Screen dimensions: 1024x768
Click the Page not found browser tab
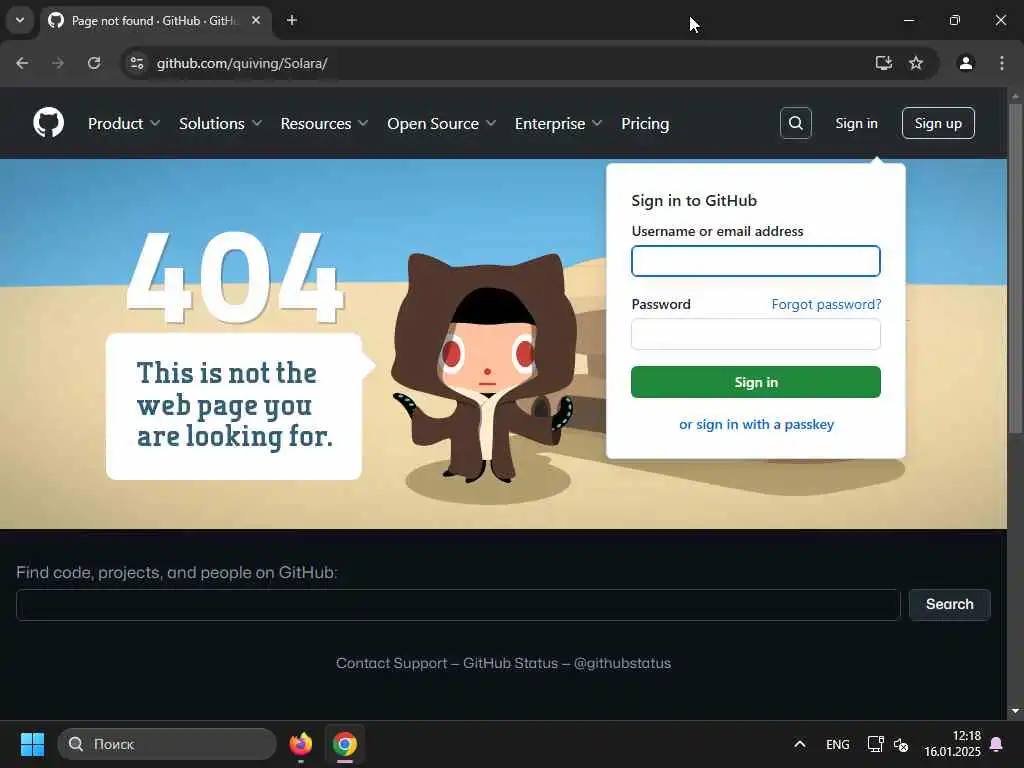click(157, 21)
